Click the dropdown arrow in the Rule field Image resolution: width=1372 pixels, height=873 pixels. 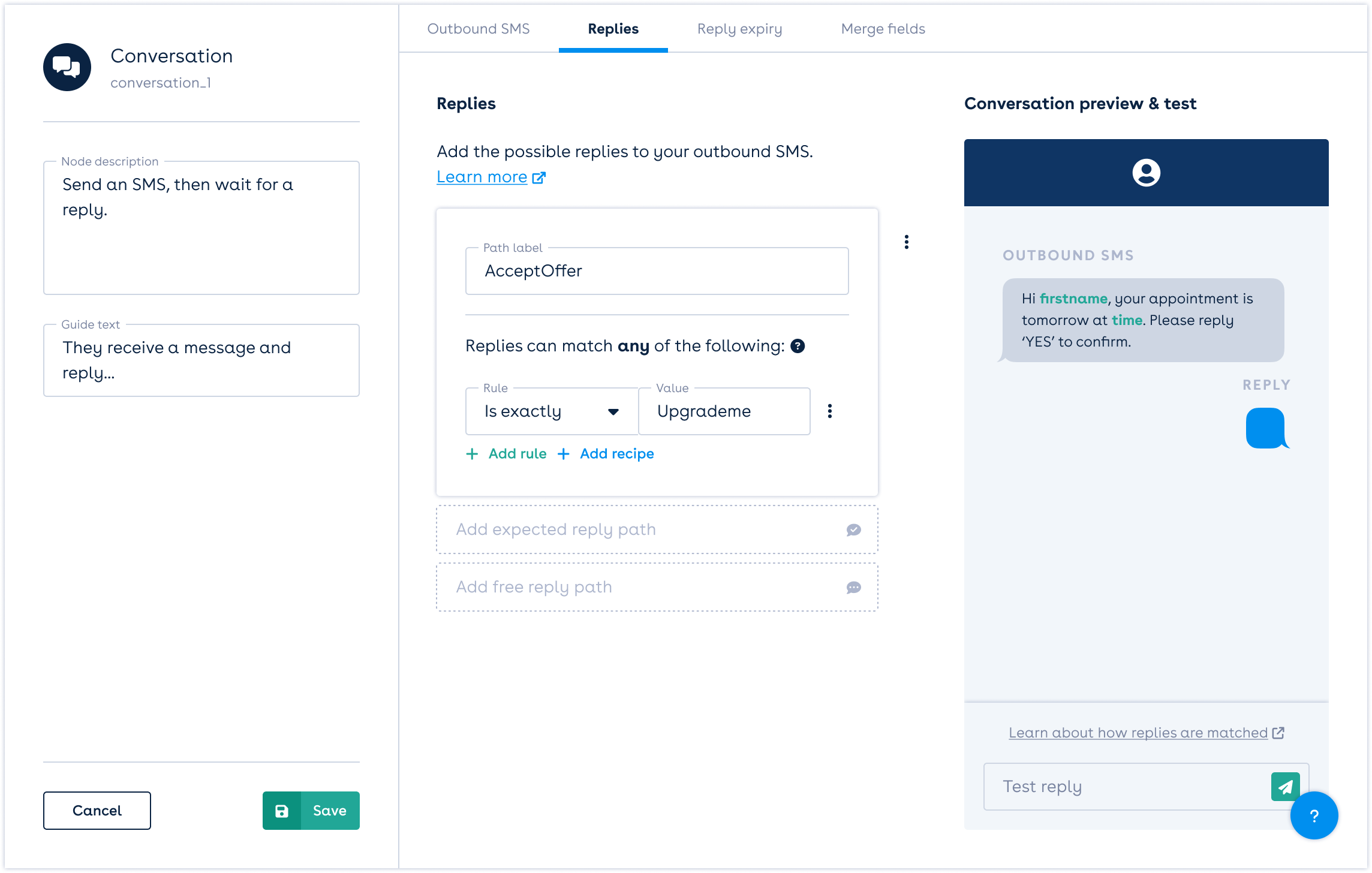613,412
